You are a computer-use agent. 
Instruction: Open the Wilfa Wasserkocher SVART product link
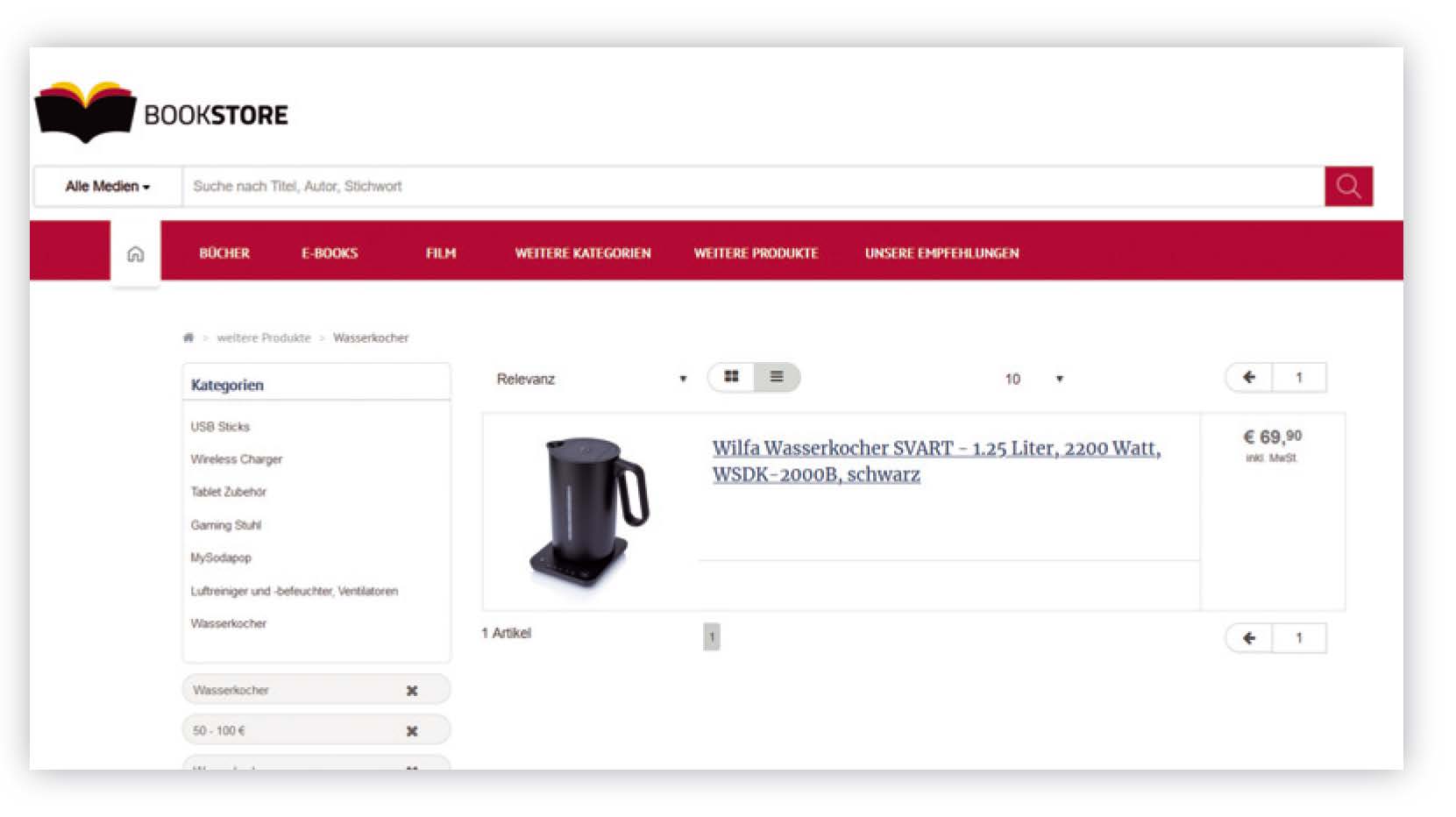point(935,460)
